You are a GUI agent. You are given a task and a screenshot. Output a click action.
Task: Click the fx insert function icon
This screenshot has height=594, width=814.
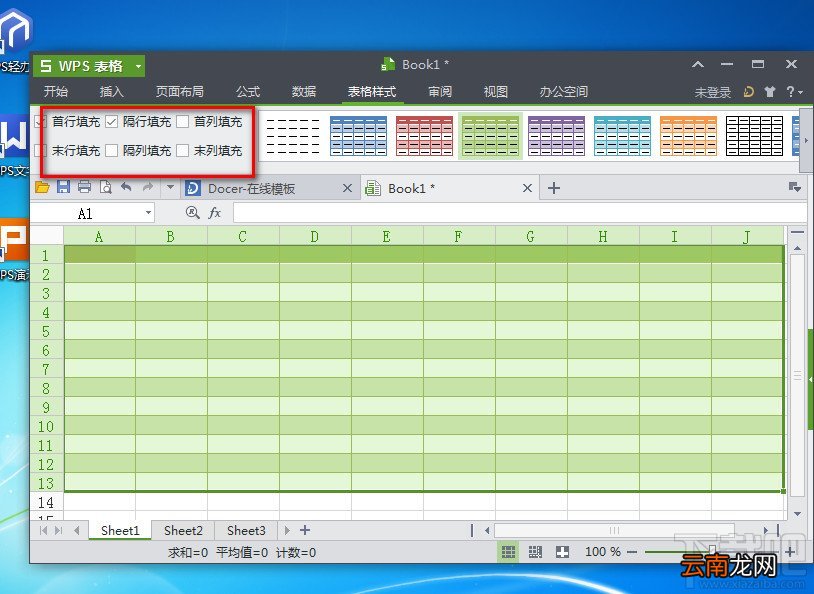pos(214,212)
